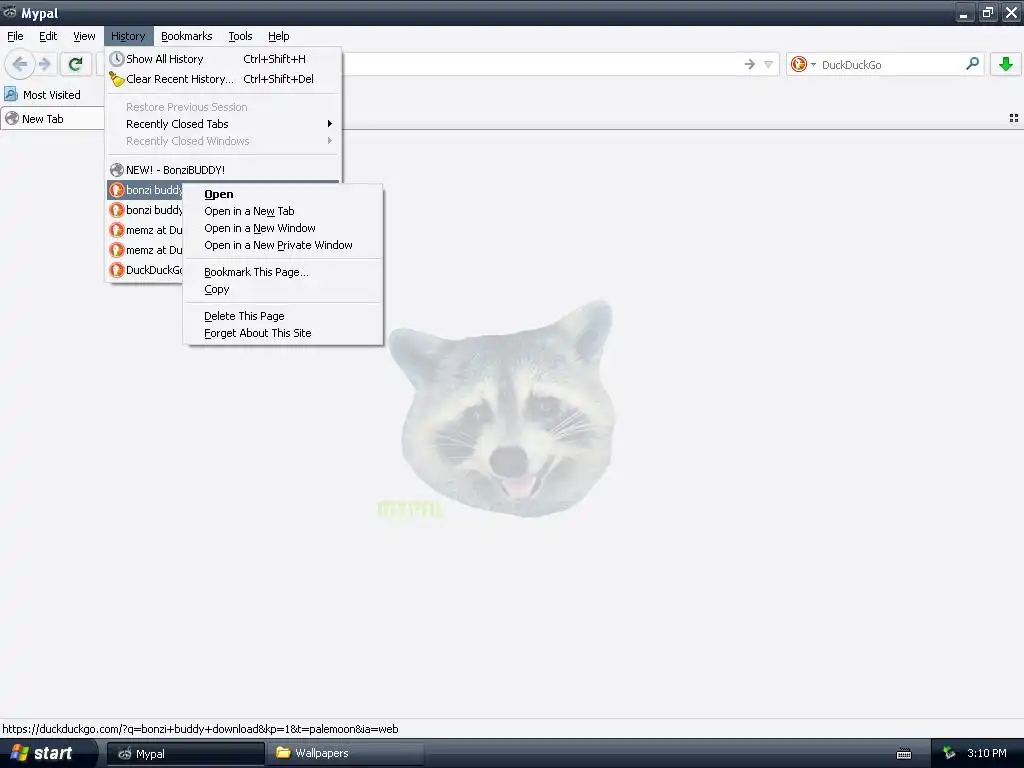Click the globe icon on New Tab tab
The width and height of the screenshot is (1024, 768).
tap(12, 118)
